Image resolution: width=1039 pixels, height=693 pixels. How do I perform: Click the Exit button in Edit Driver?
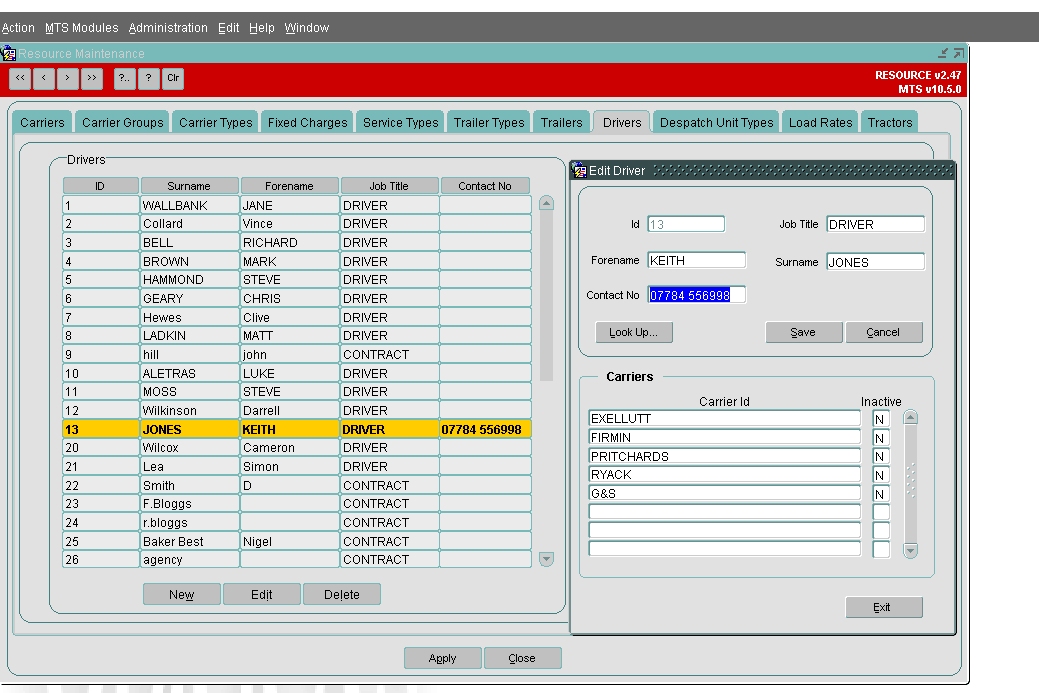click(x=882, y=607)
